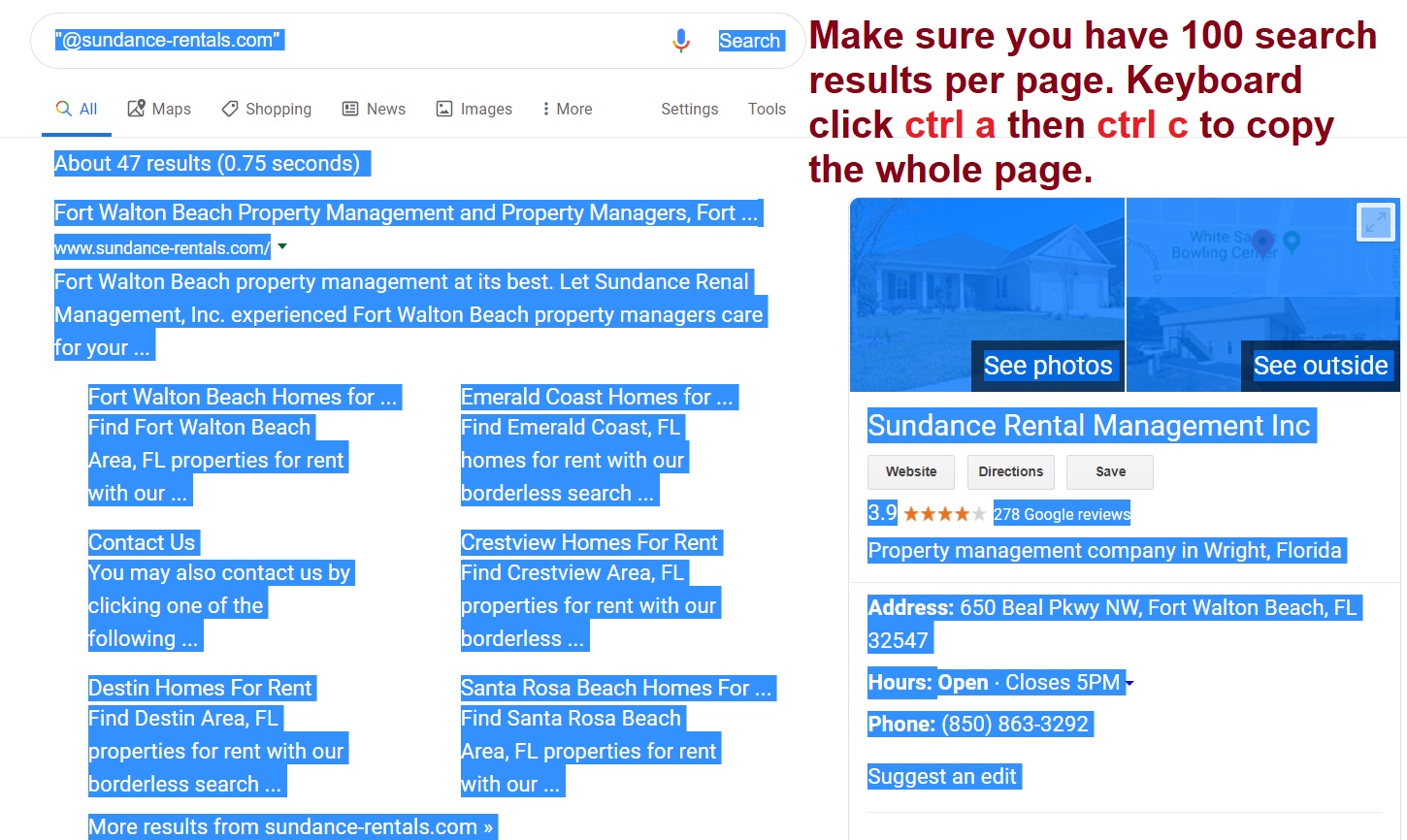Image resolution: width=1407 pixels, height=840 pixels.
Task: Open the Contact Us sitelink
Action: (142, 542)
